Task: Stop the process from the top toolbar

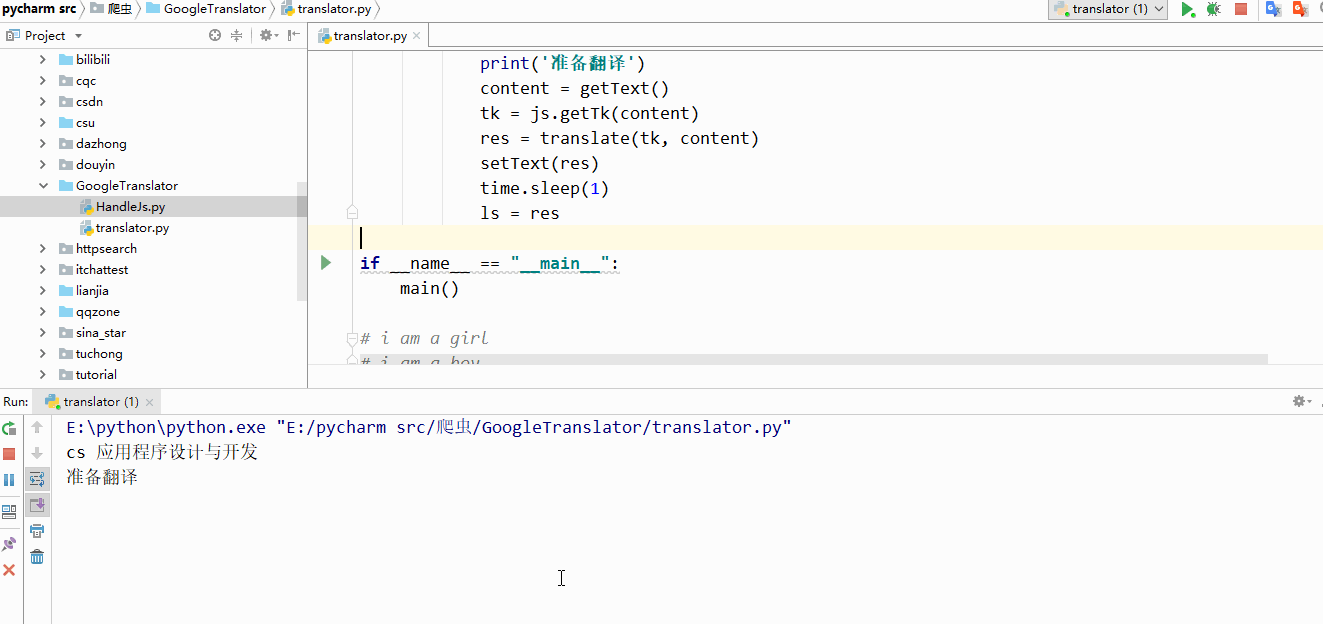Action: coord(1241,9)
